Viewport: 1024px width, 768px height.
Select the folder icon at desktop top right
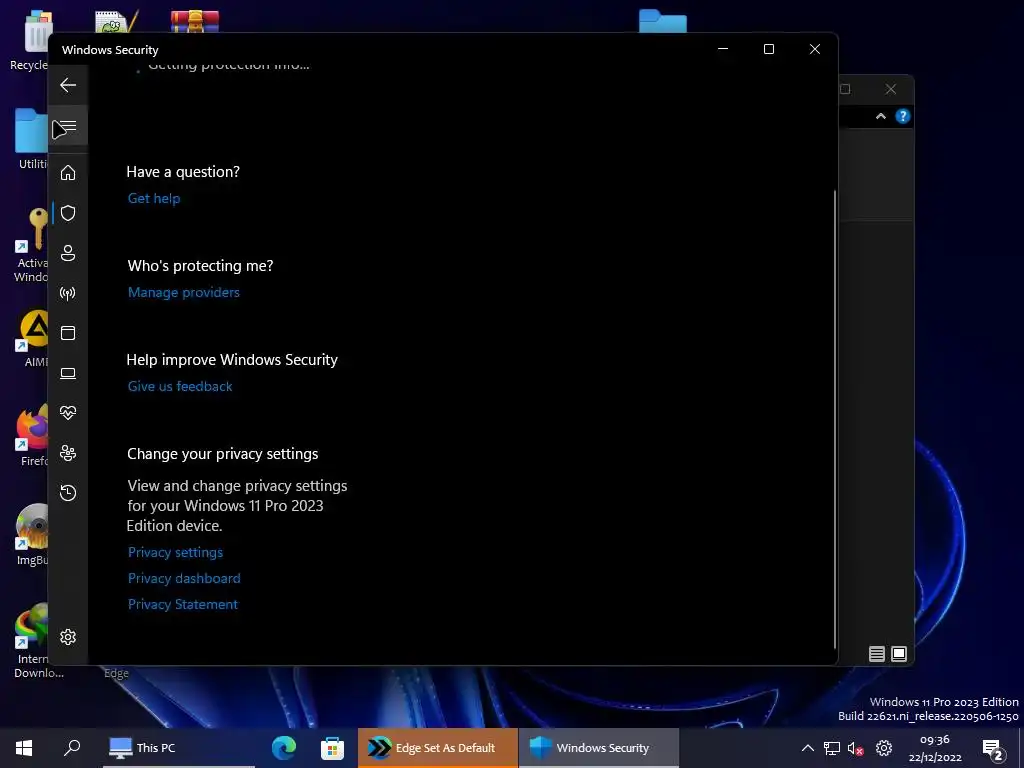(x=663, y=21)
